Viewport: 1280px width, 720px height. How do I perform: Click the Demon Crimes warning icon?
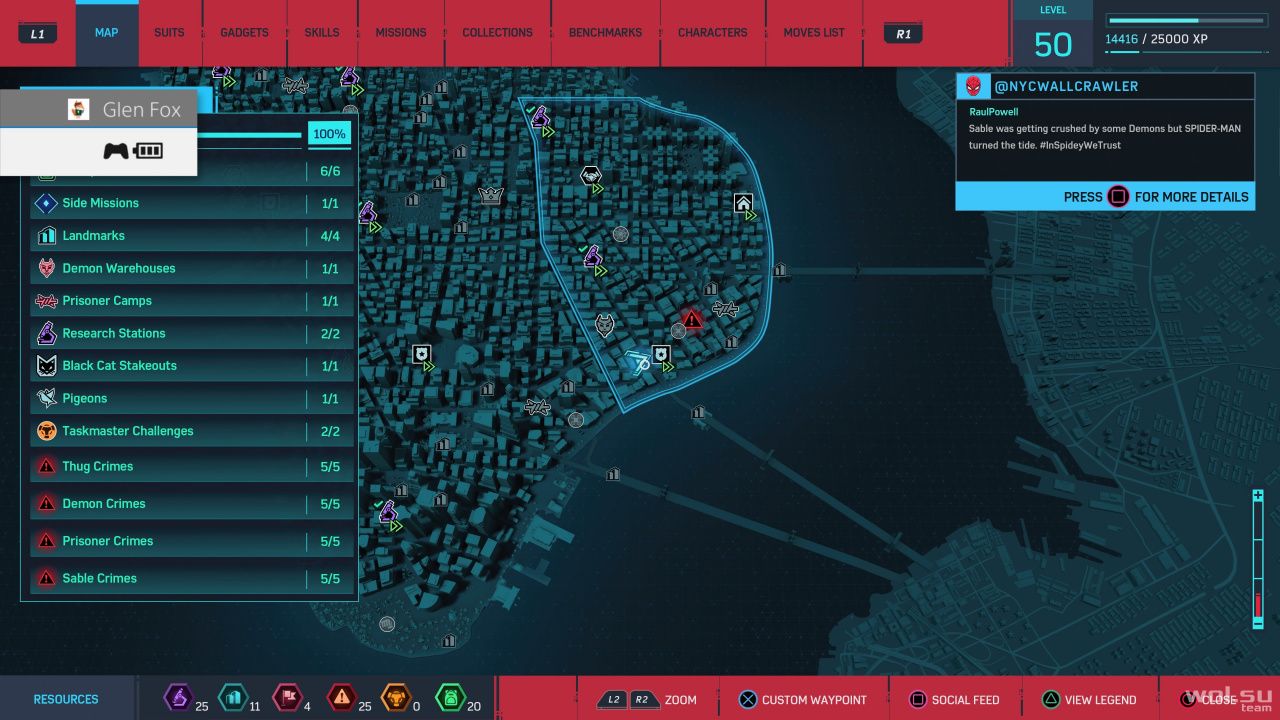point(46,504)
